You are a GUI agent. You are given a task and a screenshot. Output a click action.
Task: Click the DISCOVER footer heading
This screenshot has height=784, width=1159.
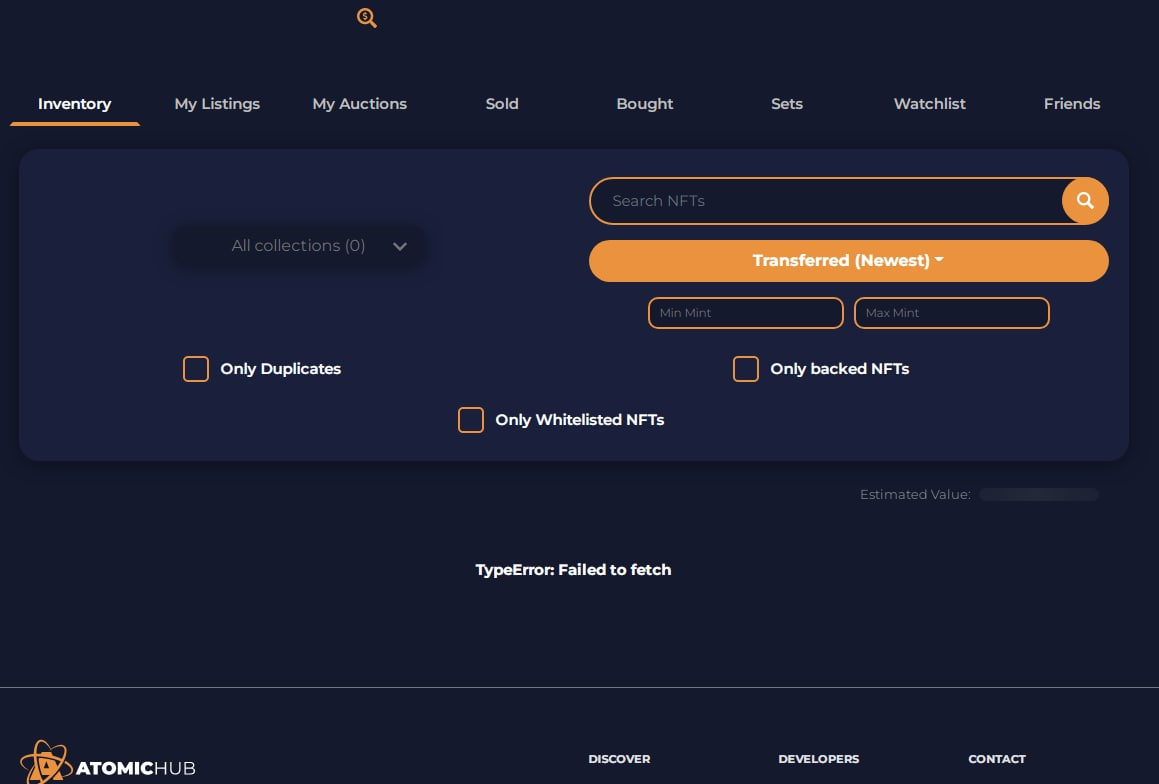[x=619, y=759]
